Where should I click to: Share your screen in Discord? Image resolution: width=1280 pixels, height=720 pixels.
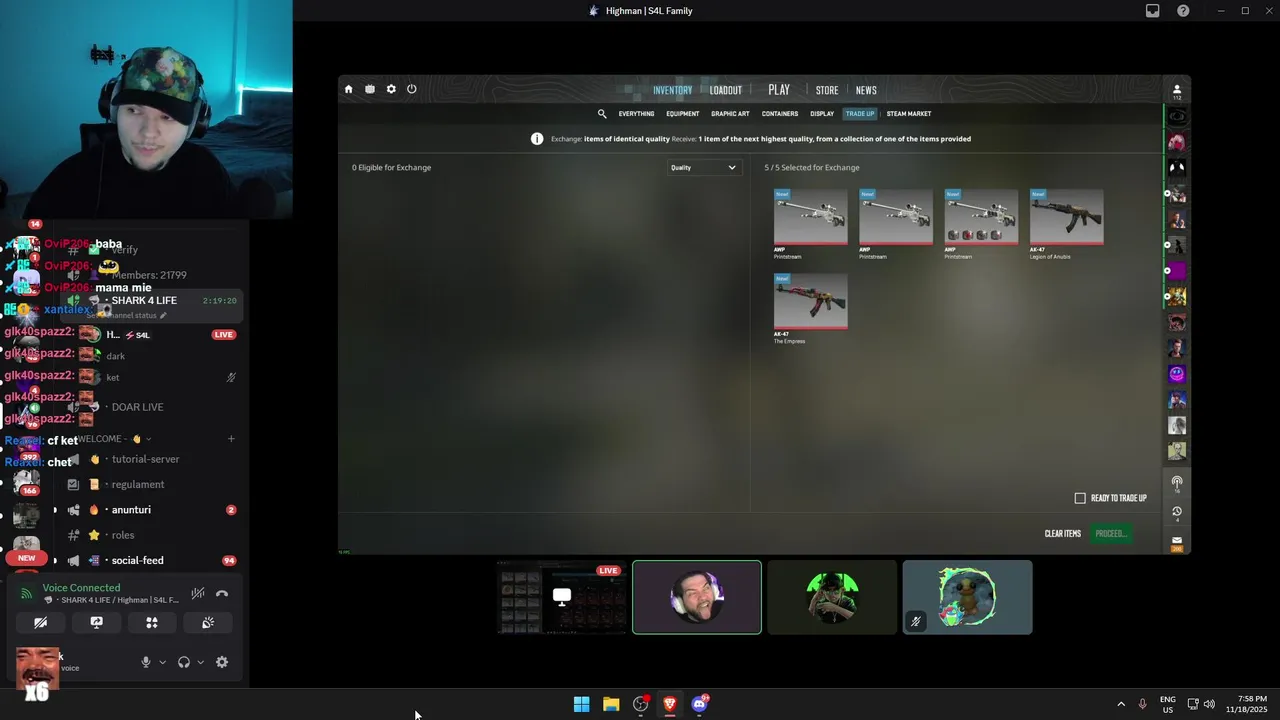point(96,622)
